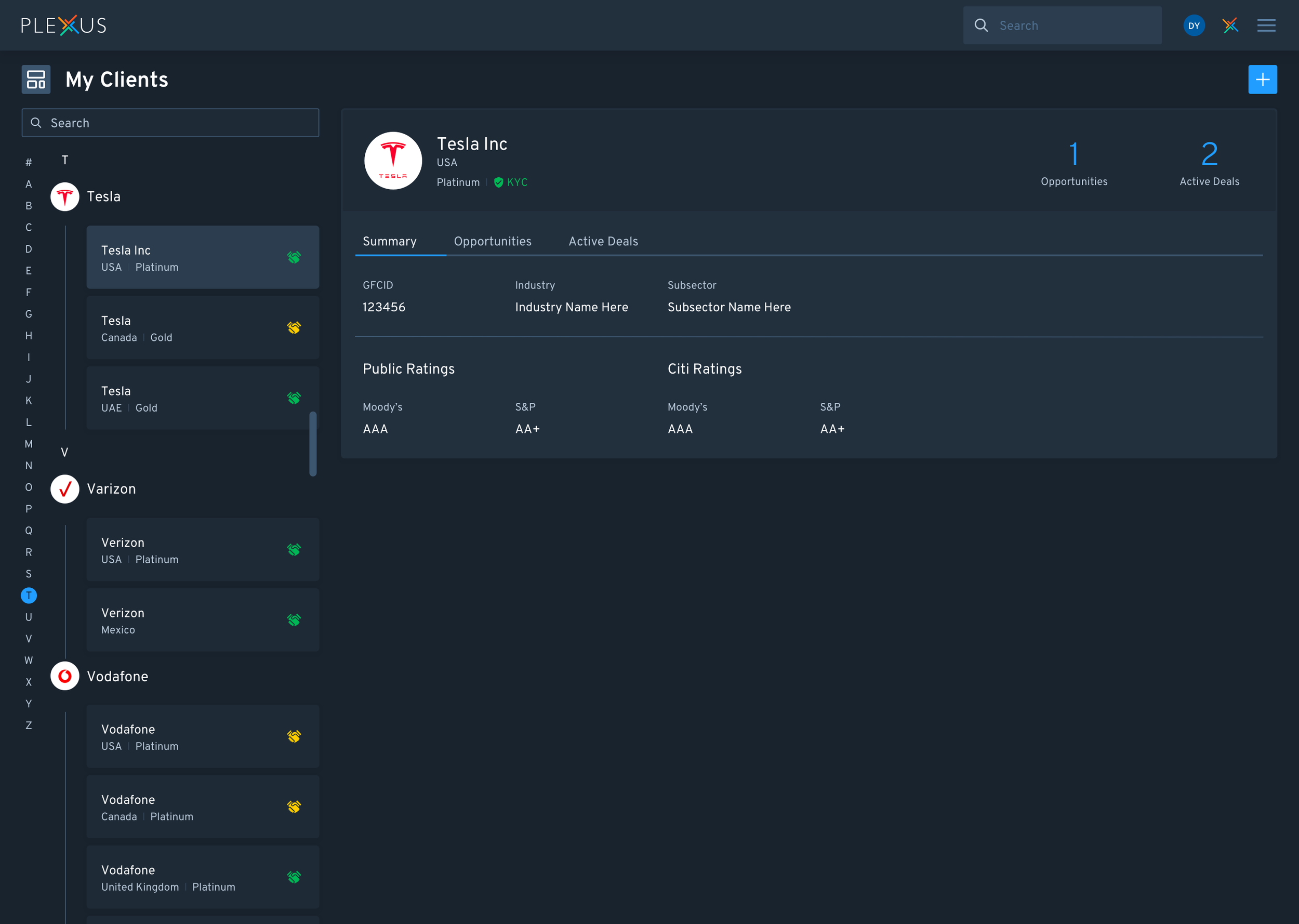The height and width of the screenshot is (924, 1299).
Task: Click handshake icon on Verizon Mexico card
Action: click(294, 620)
